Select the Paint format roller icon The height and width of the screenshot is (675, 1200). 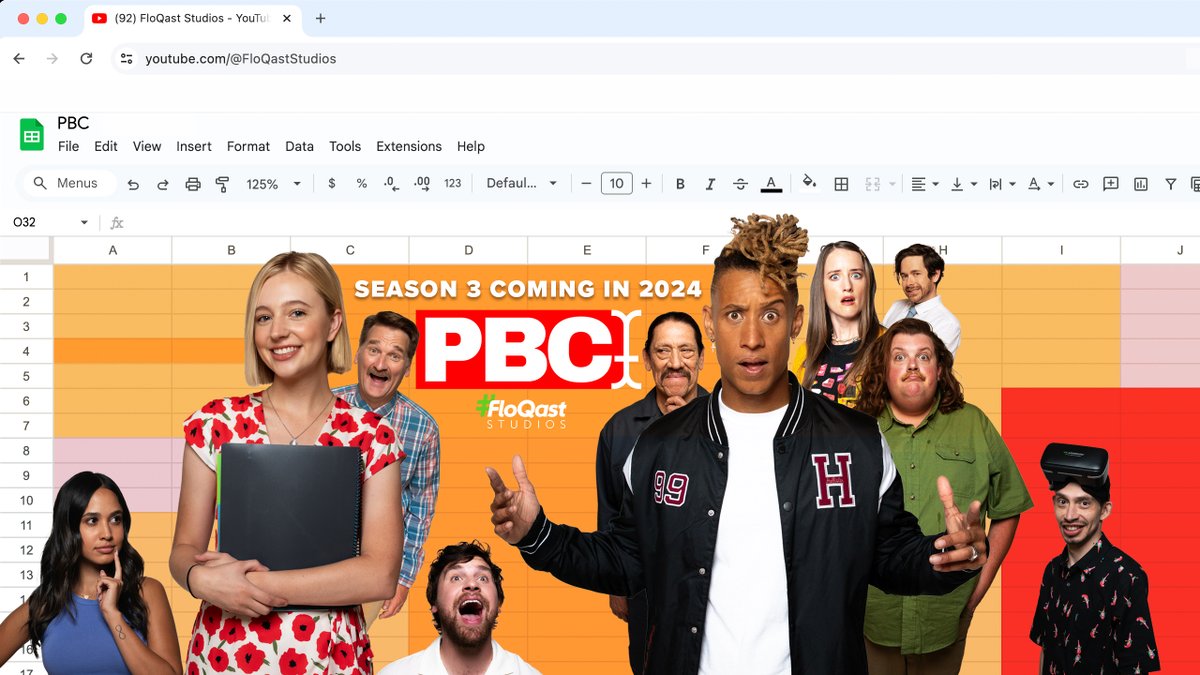[222, 184]
